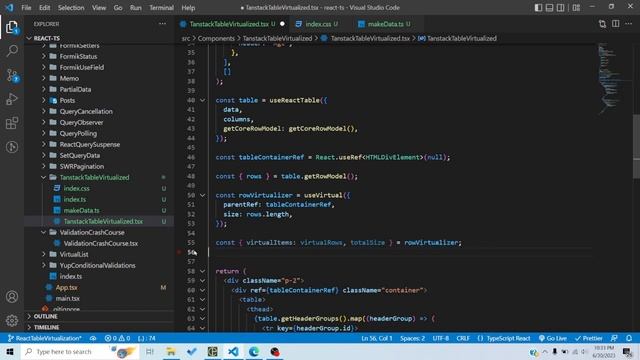This screenshot has width=640, height=360.
Task: Open the Manage gear icon
Action: 12,320
